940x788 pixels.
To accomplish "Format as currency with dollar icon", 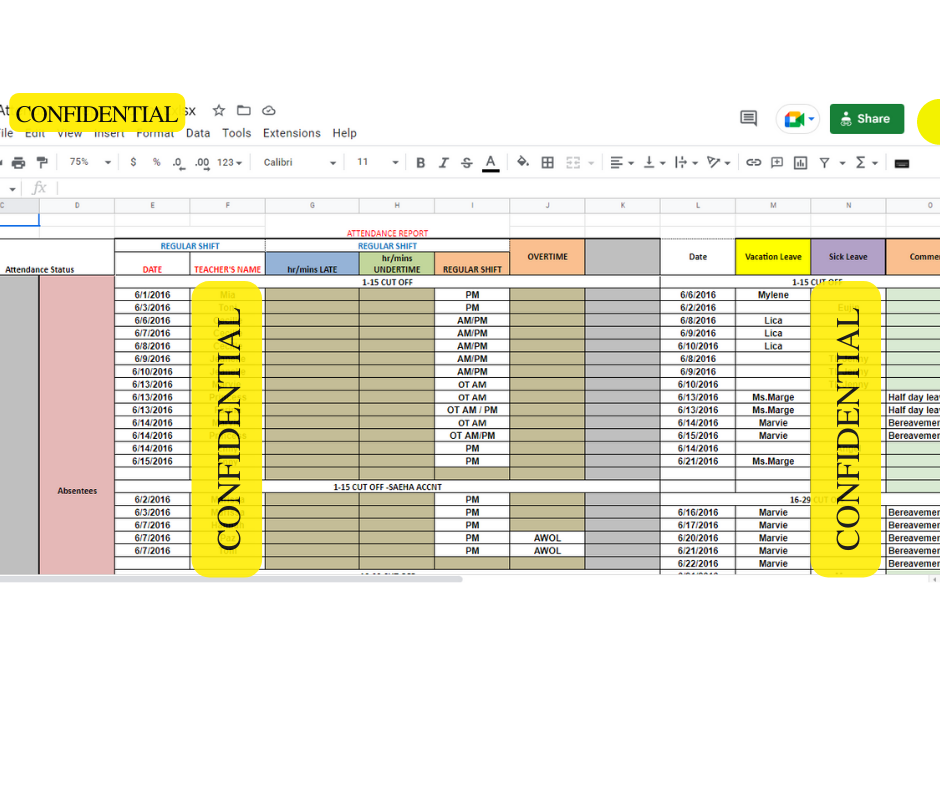I will pyautogui.click(x=133, y=163).
